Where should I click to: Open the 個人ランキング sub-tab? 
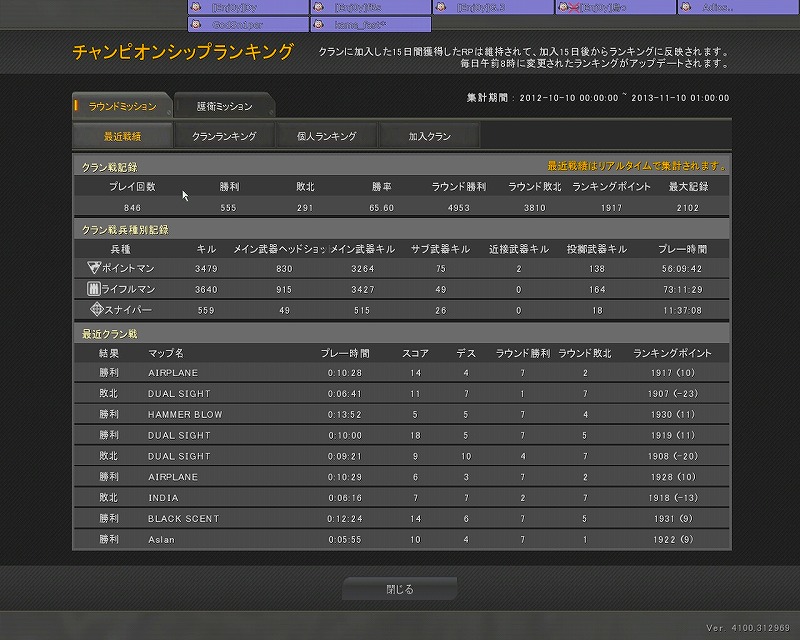[x=326, y=136]
